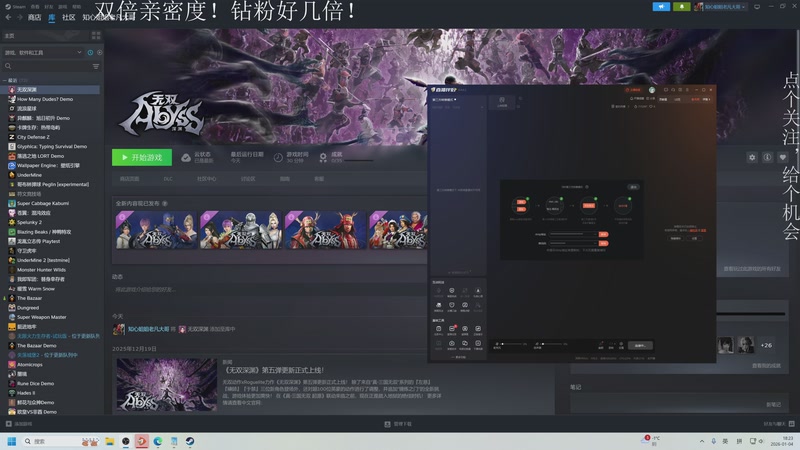The width and height of the screenshot is (800, 450).
Task: Open game settings gear icon
Action: point(752,157)
